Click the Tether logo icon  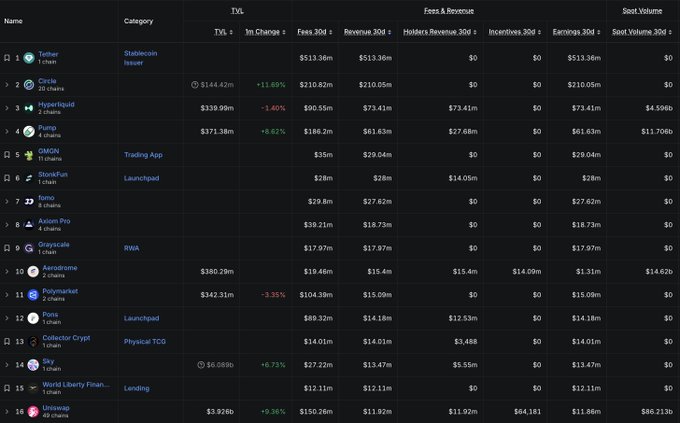(29, 58)
